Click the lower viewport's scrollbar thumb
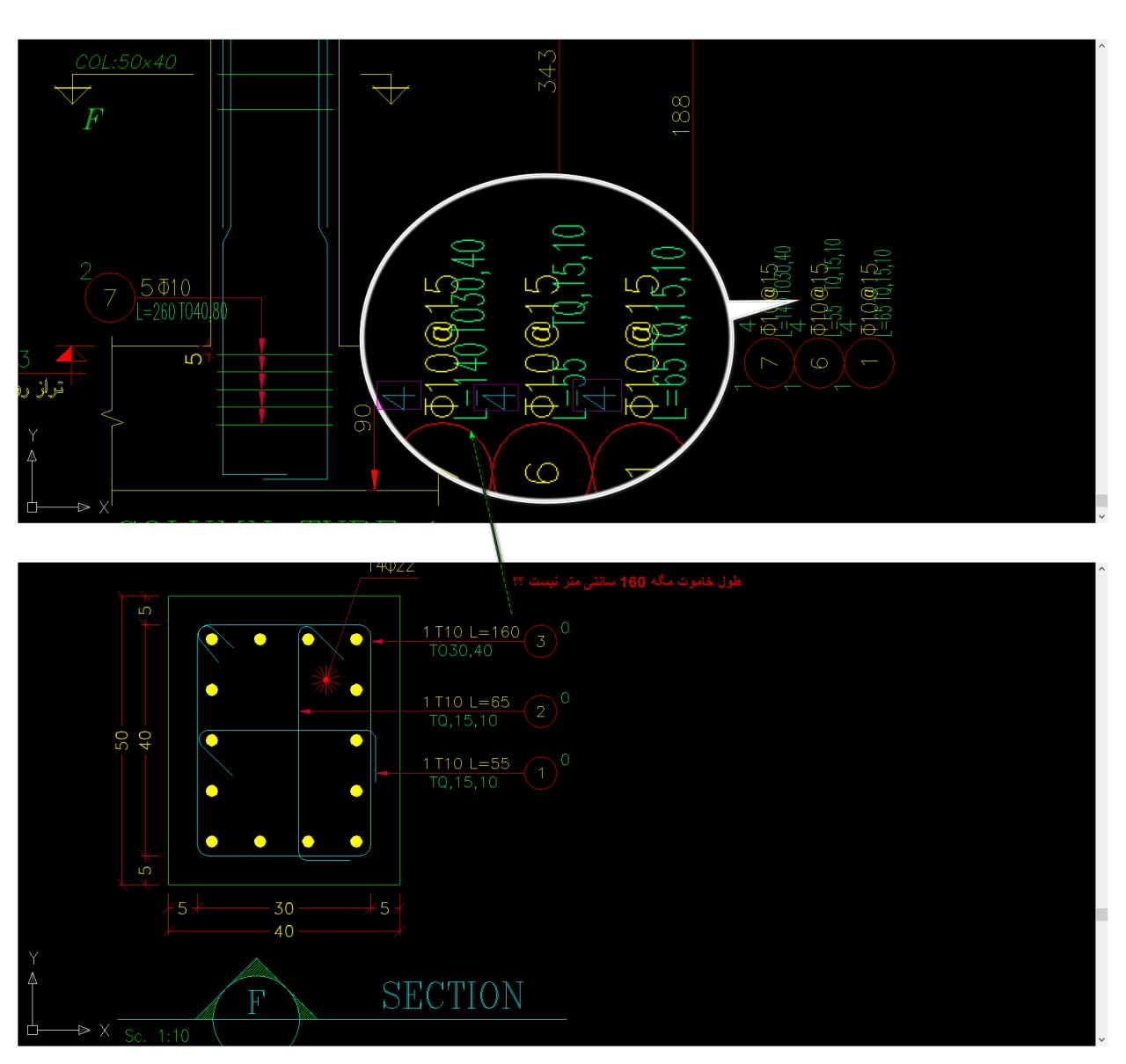Image resolution: width=1126 pixels, height=1064 pixels. [x=1101, y=915]
